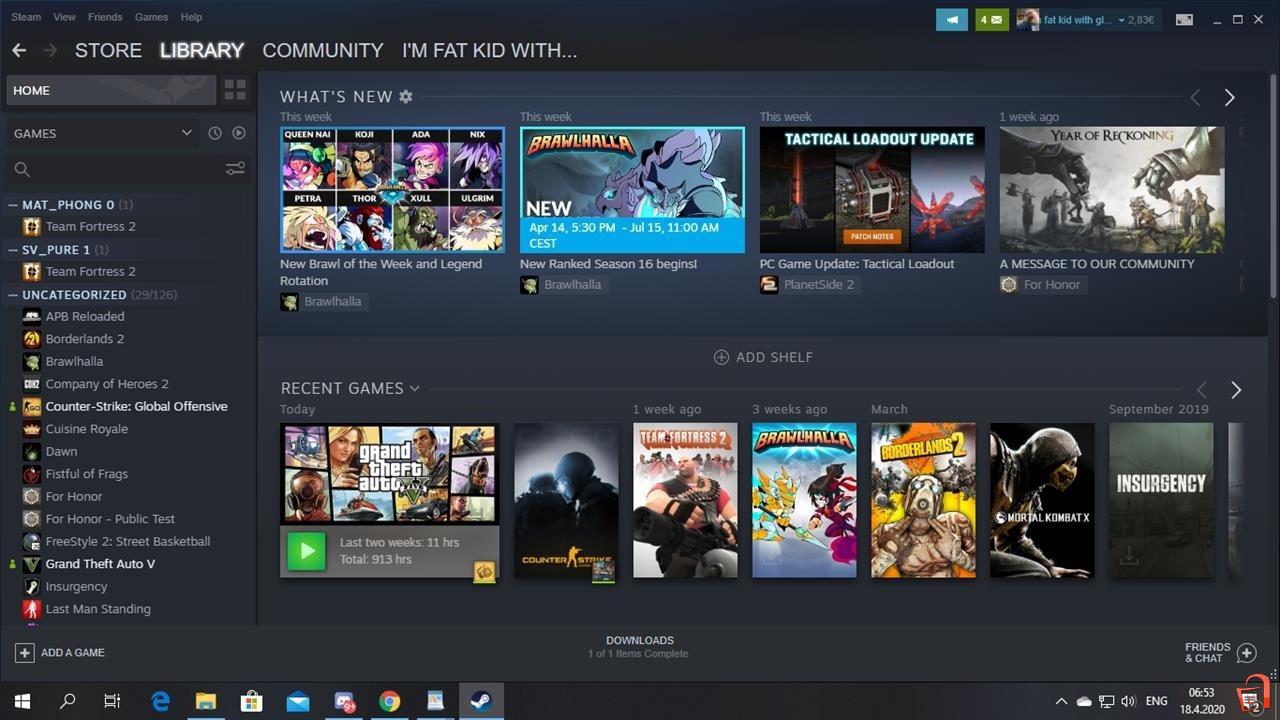
Task: Click the Add Shelf plus icon
Action: (x=721, y=357)
